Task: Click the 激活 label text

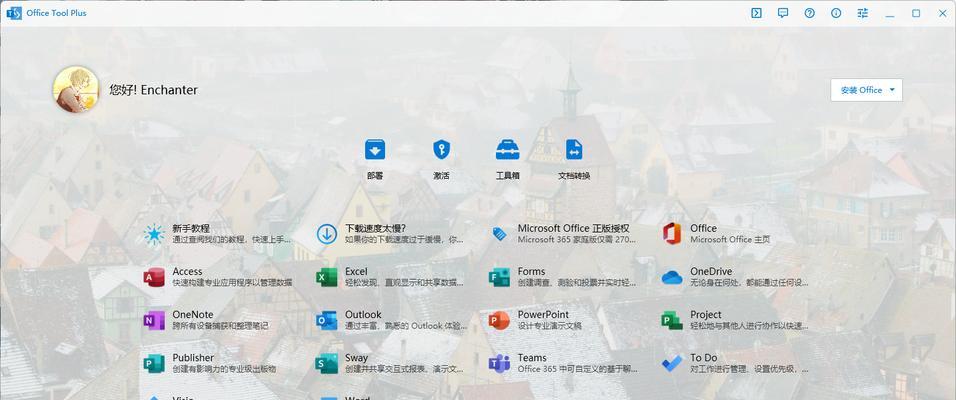Action: 441,176
